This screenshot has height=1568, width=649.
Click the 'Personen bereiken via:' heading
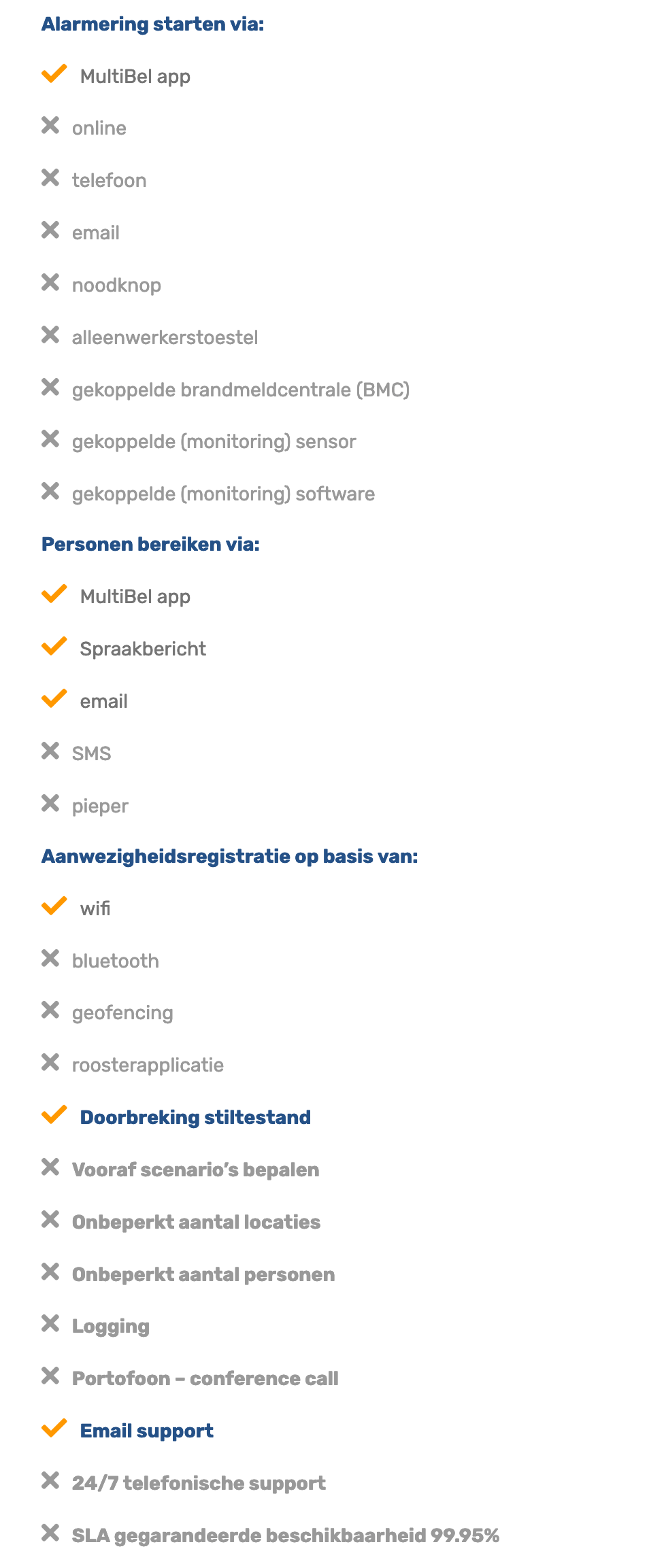[150, 545]
